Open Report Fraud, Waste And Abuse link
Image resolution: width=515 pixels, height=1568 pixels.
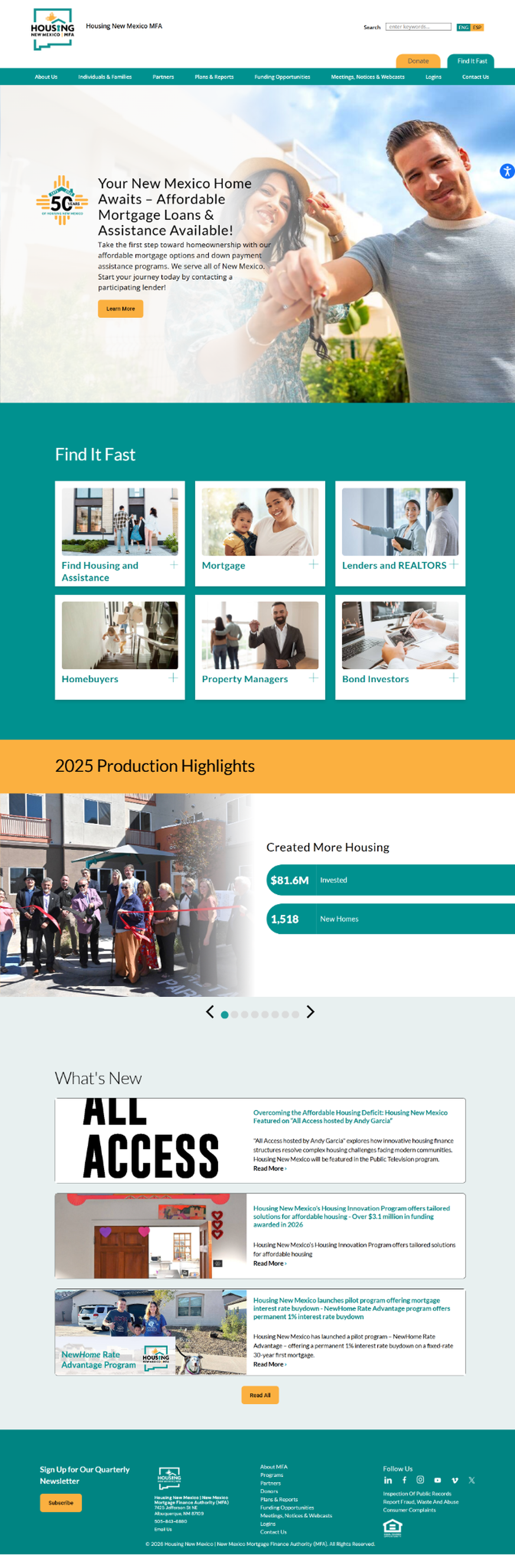click(421, 1502)
